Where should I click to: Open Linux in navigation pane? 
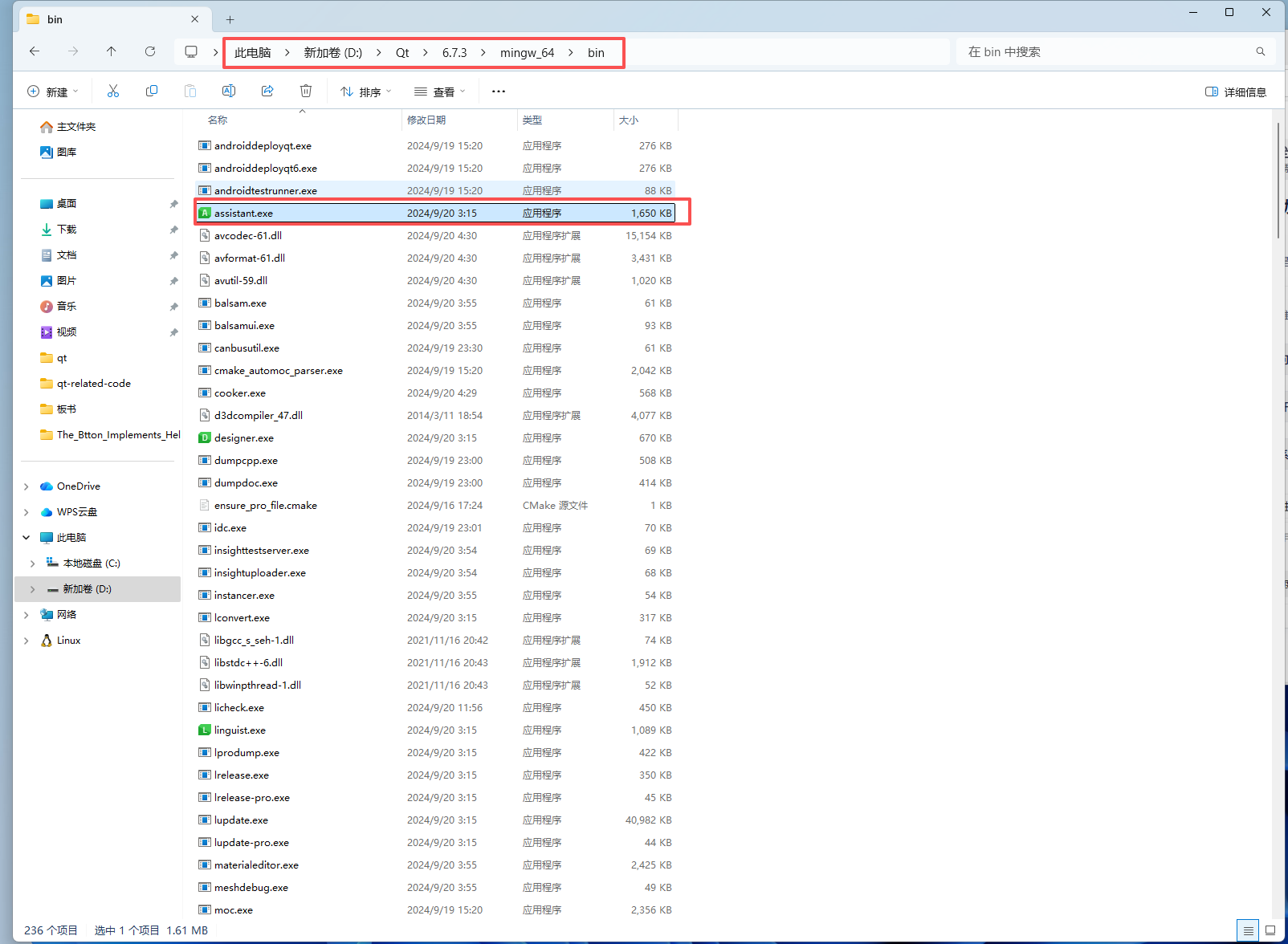(61, 641)
